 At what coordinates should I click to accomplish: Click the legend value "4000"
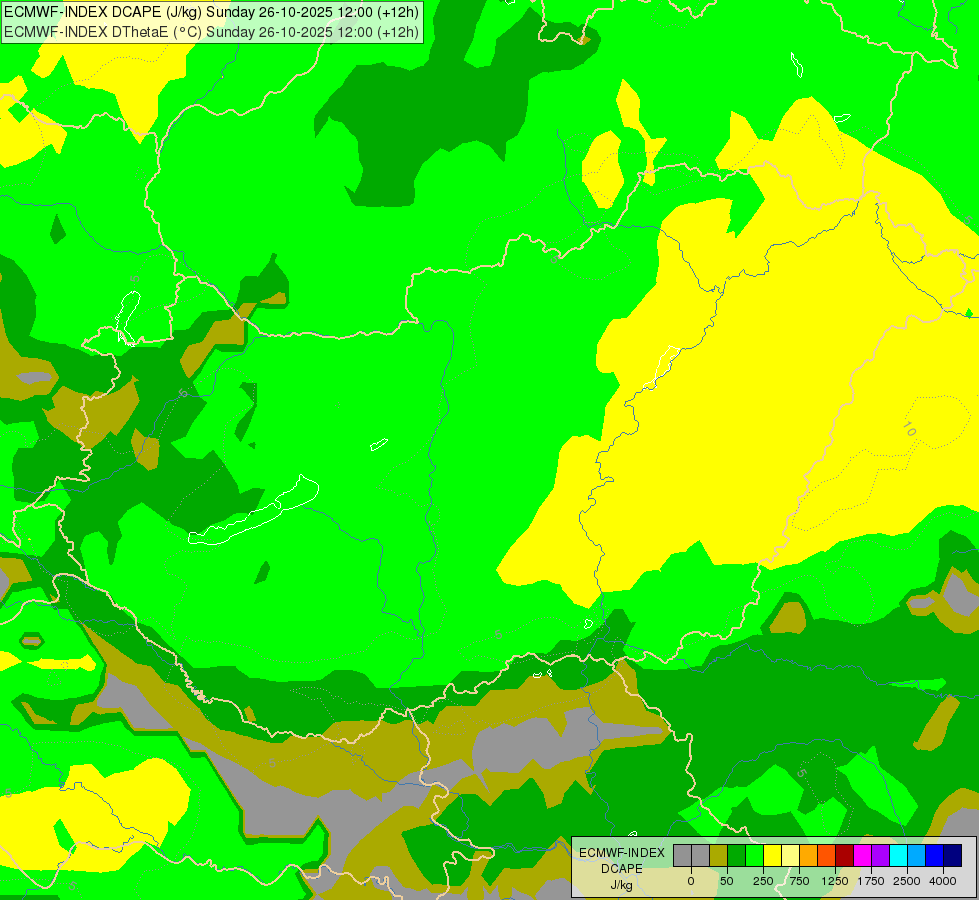pos(943,881)
